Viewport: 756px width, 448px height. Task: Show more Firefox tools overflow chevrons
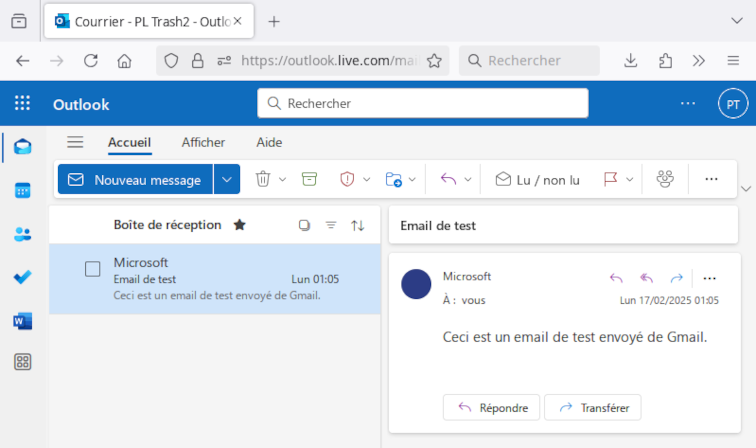[x=699, y=61]
